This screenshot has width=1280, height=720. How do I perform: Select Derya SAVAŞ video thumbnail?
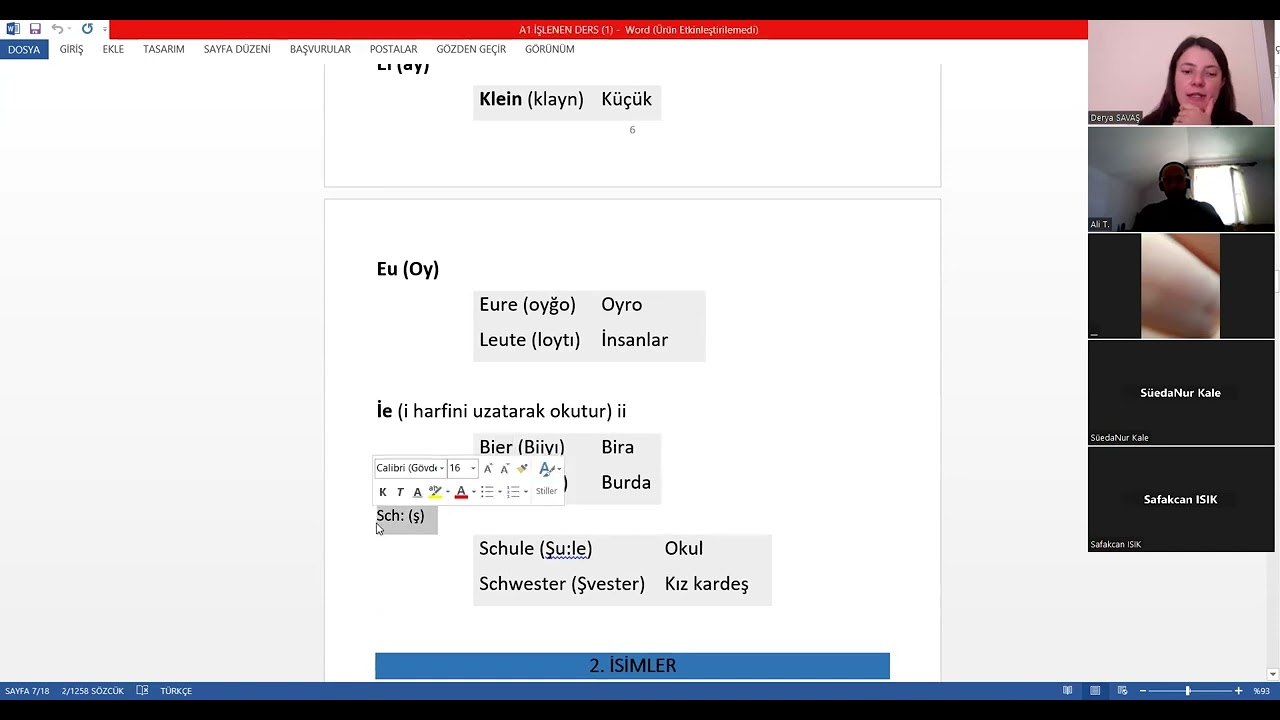click(1181, 72)
